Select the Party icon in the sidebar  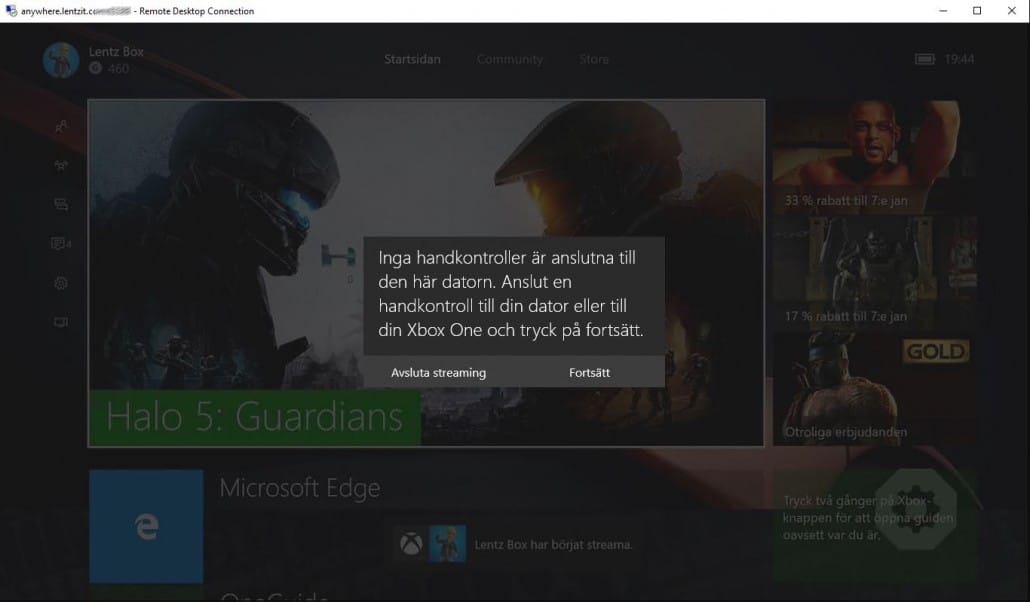coord(61,166)
